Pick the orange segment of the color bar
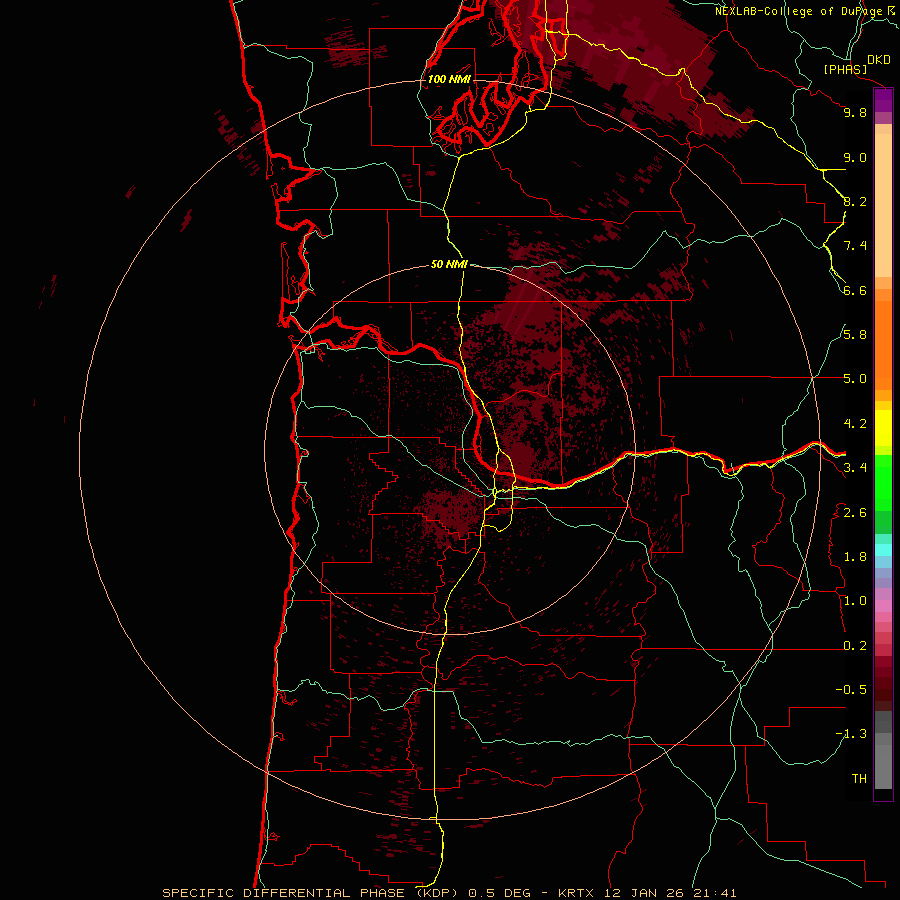Screen dimensions: 900x900 coord(883,344)
